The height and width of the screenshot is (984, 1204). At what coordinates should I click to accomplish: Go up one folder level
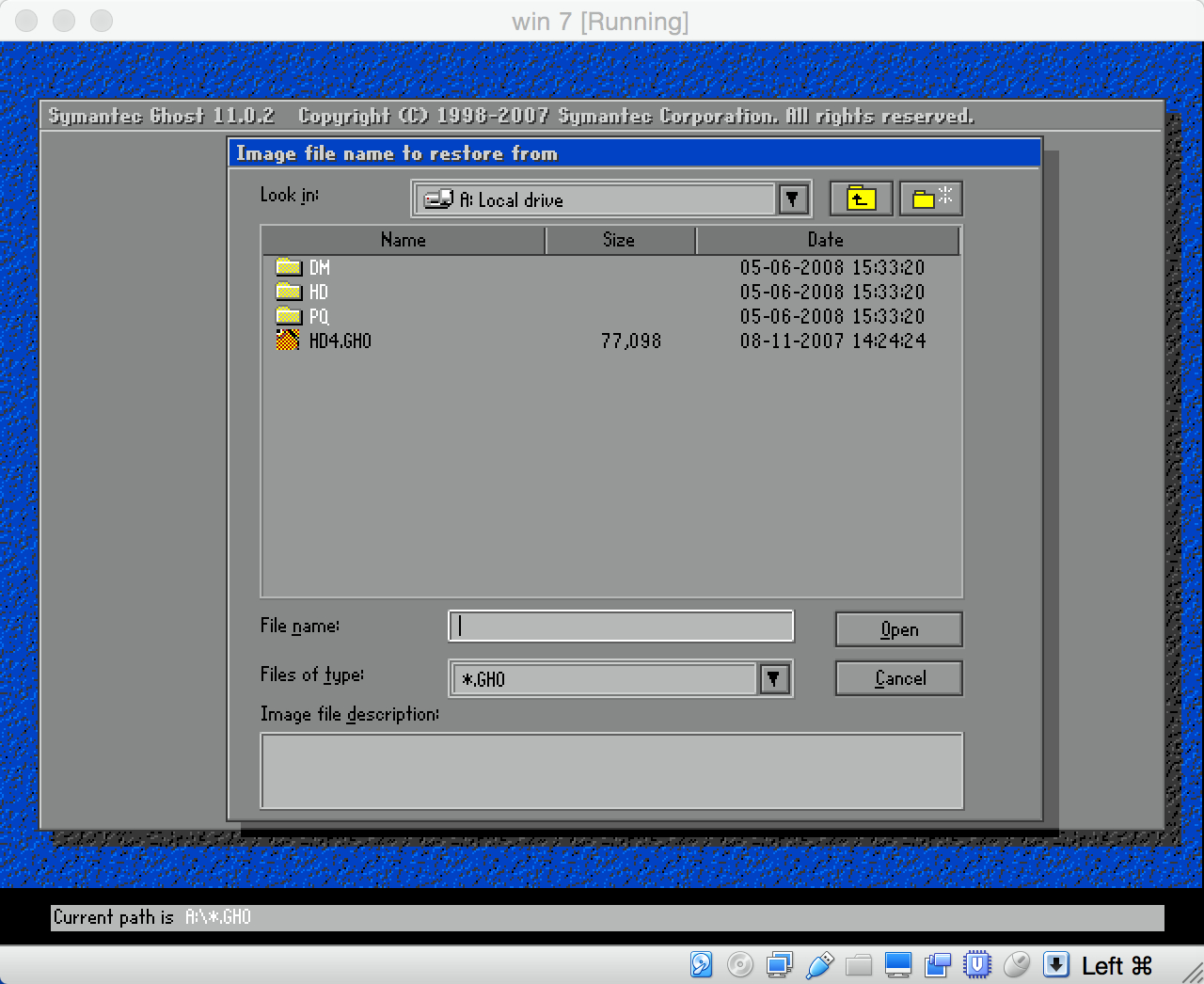coord(861,198)
